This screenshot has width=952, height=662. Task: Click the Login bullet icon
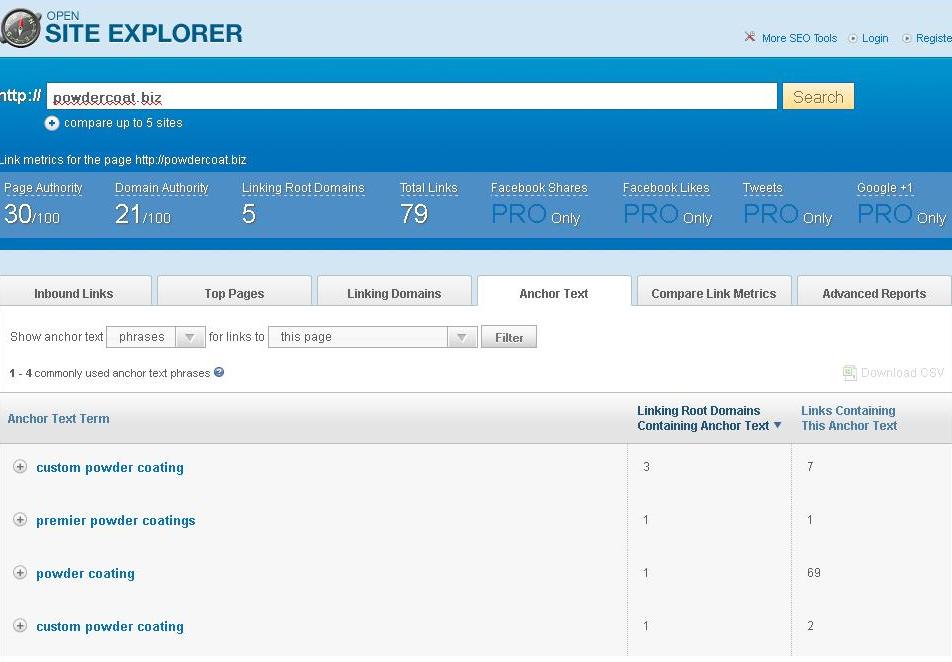(853, 38)
